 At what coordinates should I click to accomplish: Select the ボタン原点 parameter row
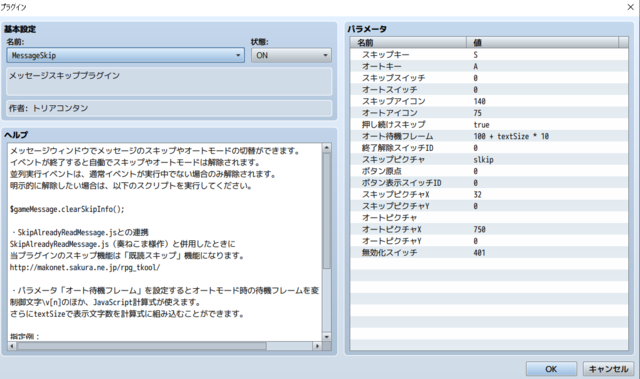pyautogui.click(x=489, y=171)
